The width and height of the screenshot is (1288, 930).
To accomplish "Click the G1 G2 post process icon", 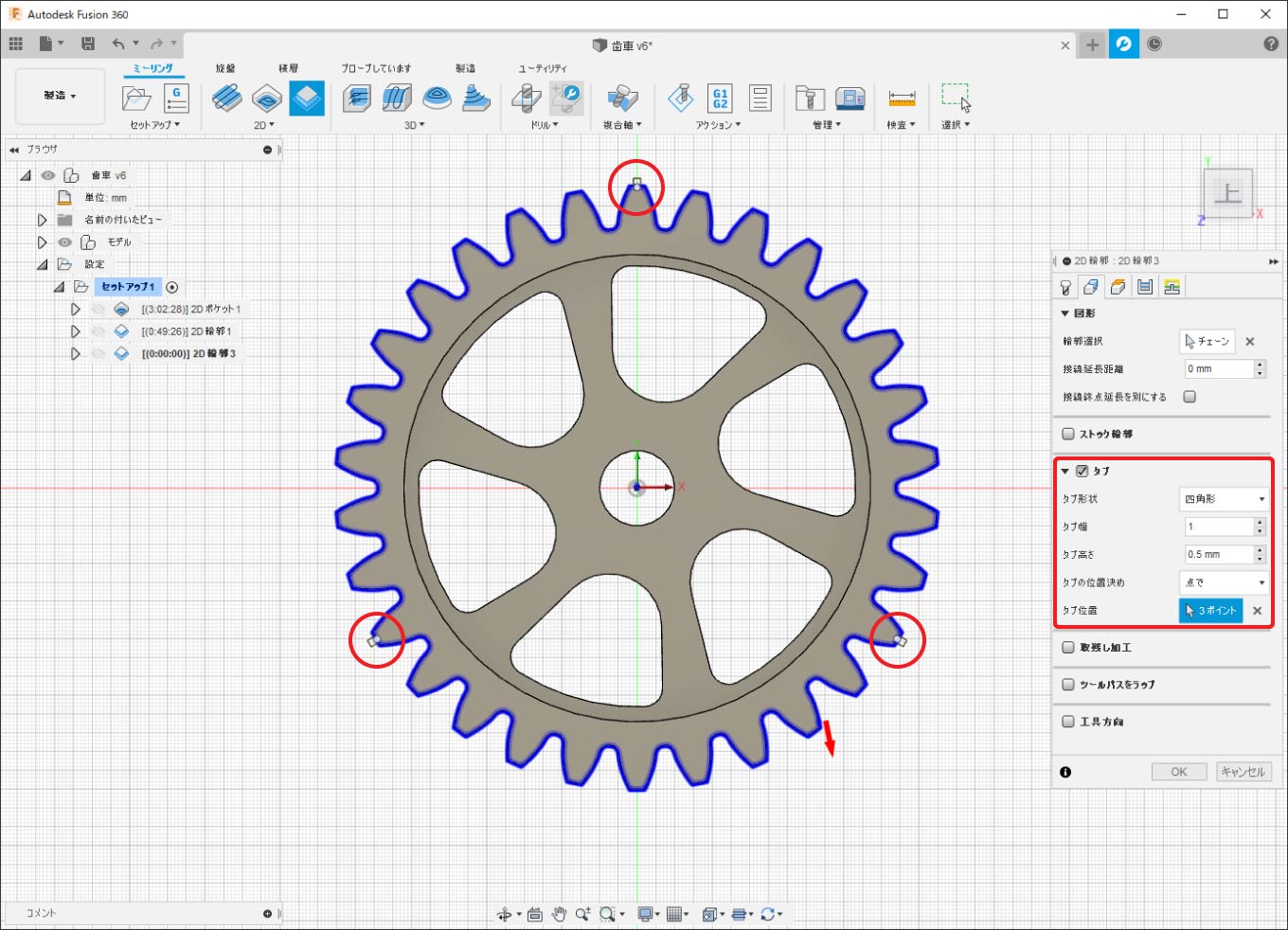I will tap(720, 98).
